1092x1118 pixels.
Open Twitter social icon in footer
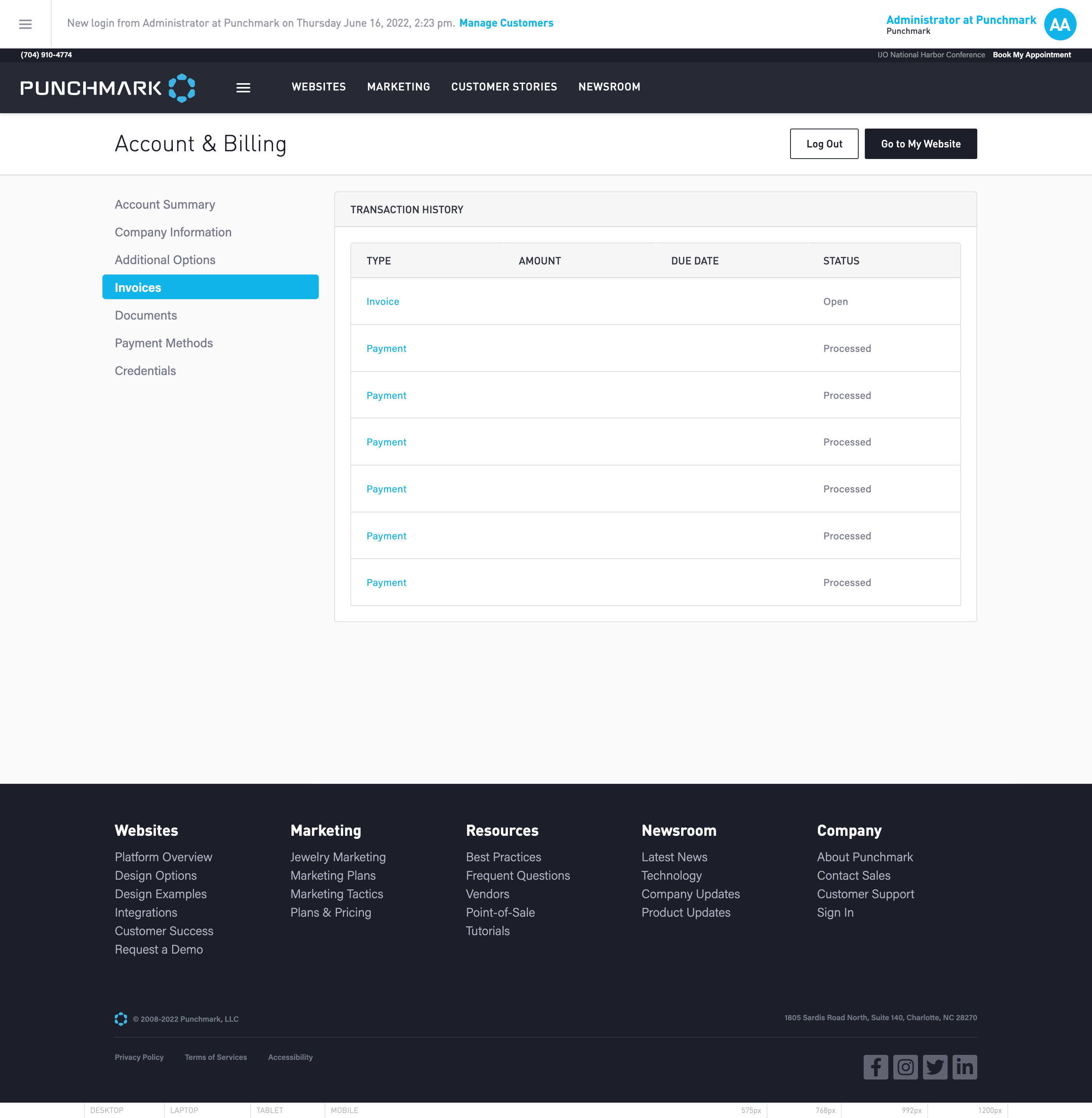pos(935,1067)
